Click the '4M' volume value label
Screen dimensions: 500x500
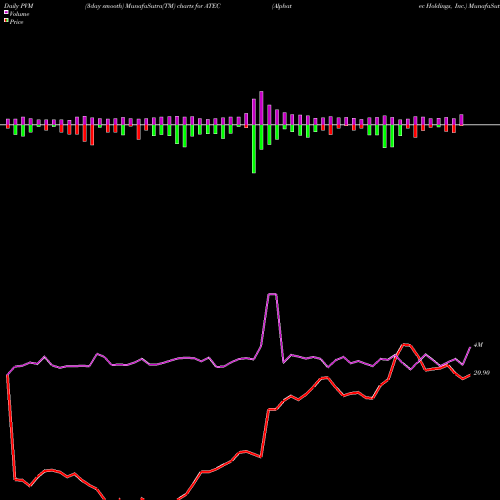pos(478,345)
